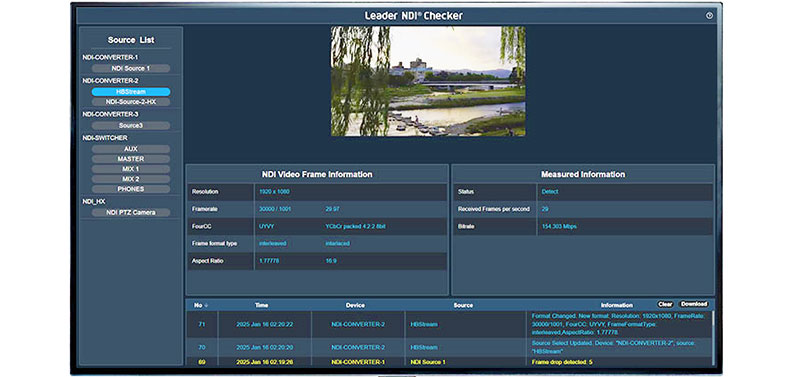Click the NDI Video Frame Information heading
800x377 pixels.
point(317,174)
